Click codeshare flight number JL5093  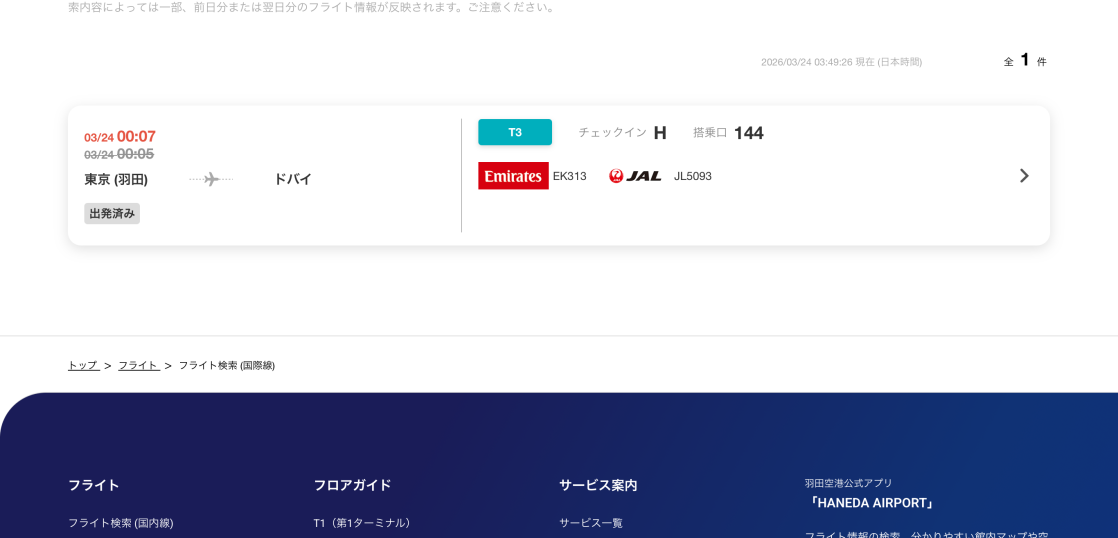[x=692, y=176]
